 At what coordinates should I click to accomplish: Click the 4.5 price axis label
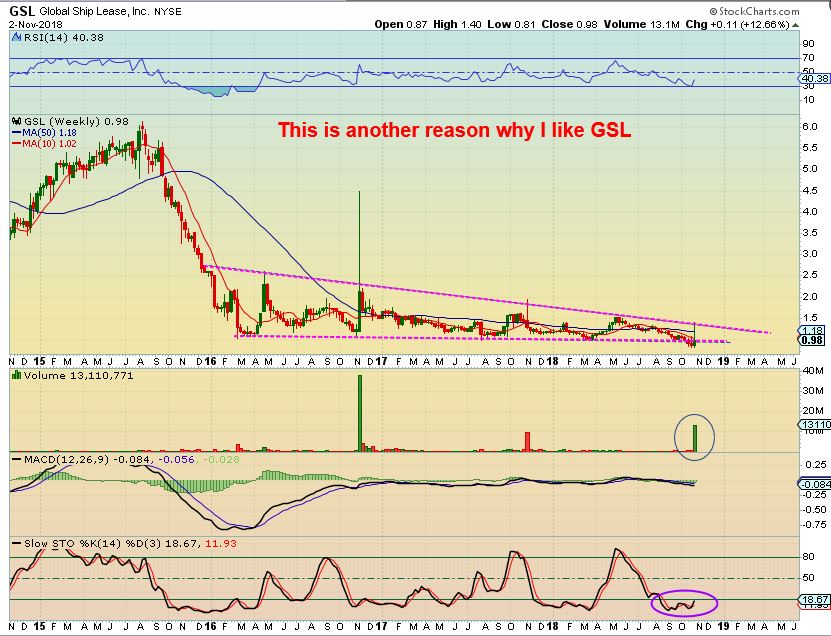tap(810, 190)
